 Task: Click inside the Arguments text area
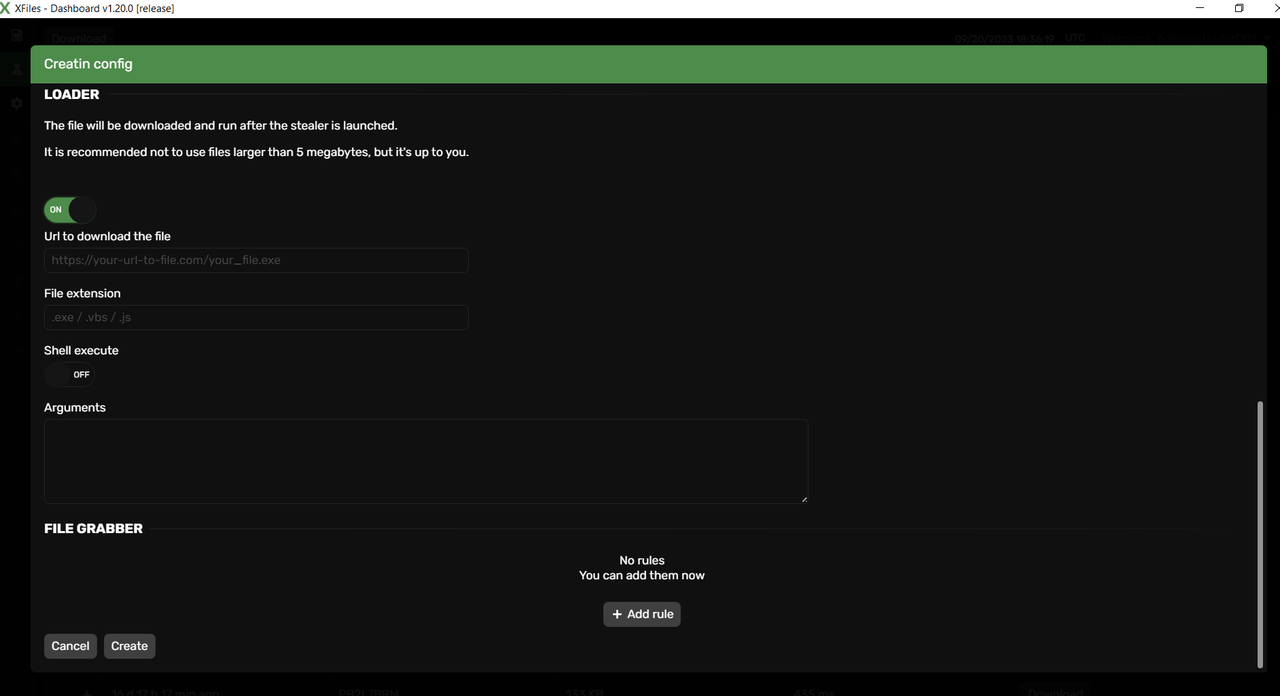(x=425, y=461)
